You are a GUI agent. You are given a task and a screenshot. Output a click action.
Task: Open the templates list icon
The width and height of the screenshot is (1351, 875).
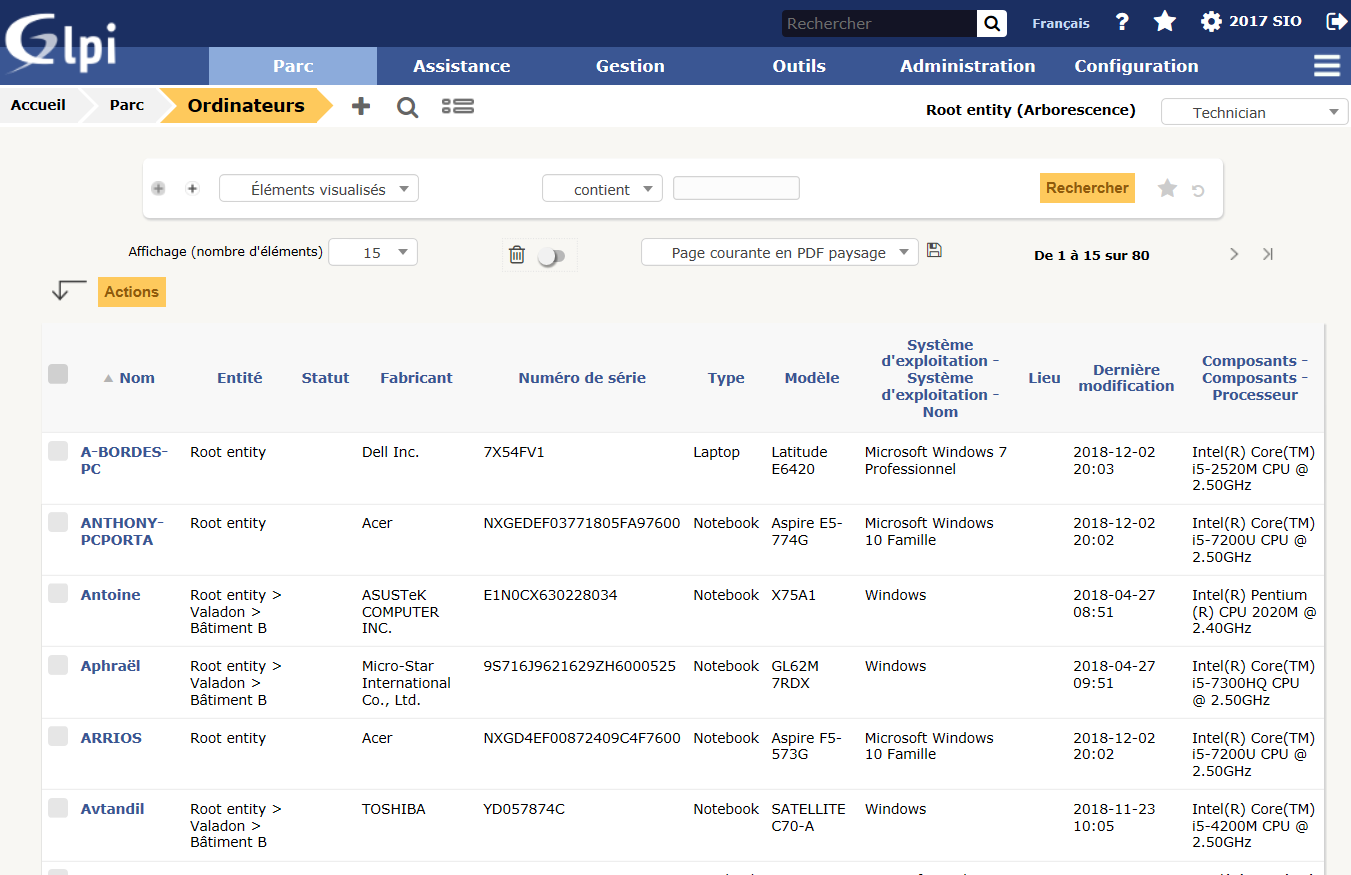point(458,106)
